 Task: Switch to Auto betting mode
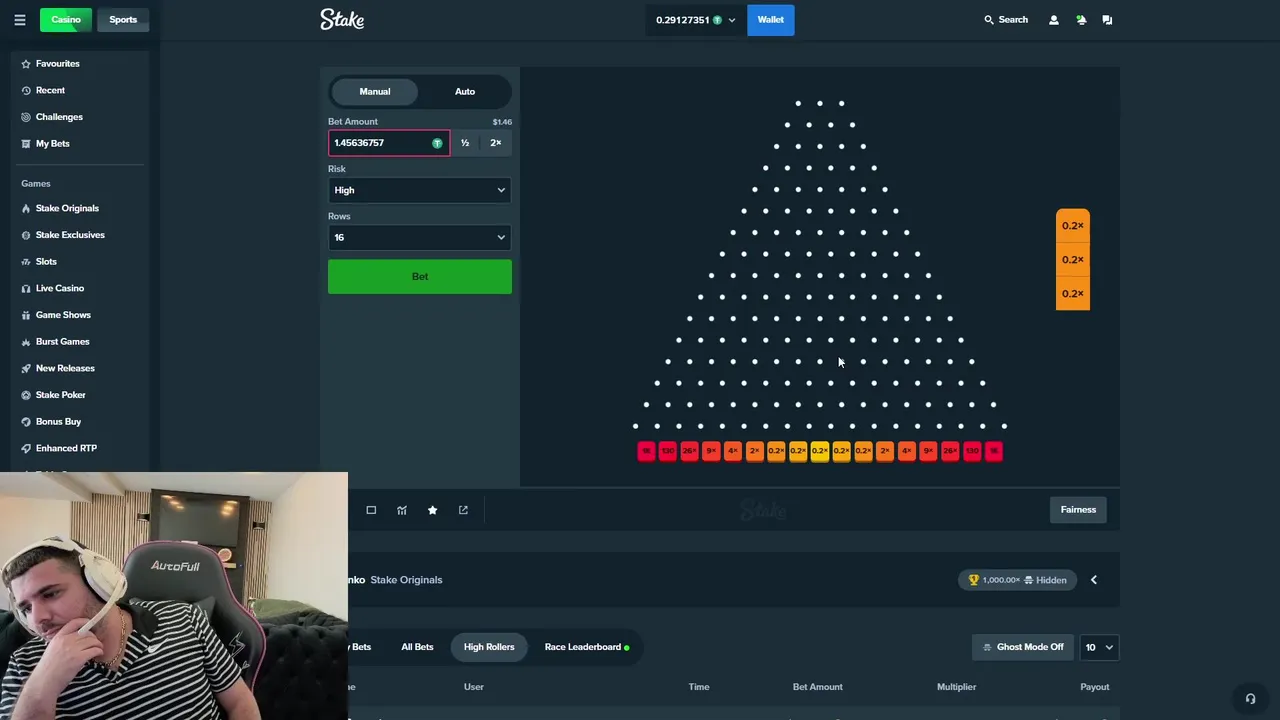(465, 91)
